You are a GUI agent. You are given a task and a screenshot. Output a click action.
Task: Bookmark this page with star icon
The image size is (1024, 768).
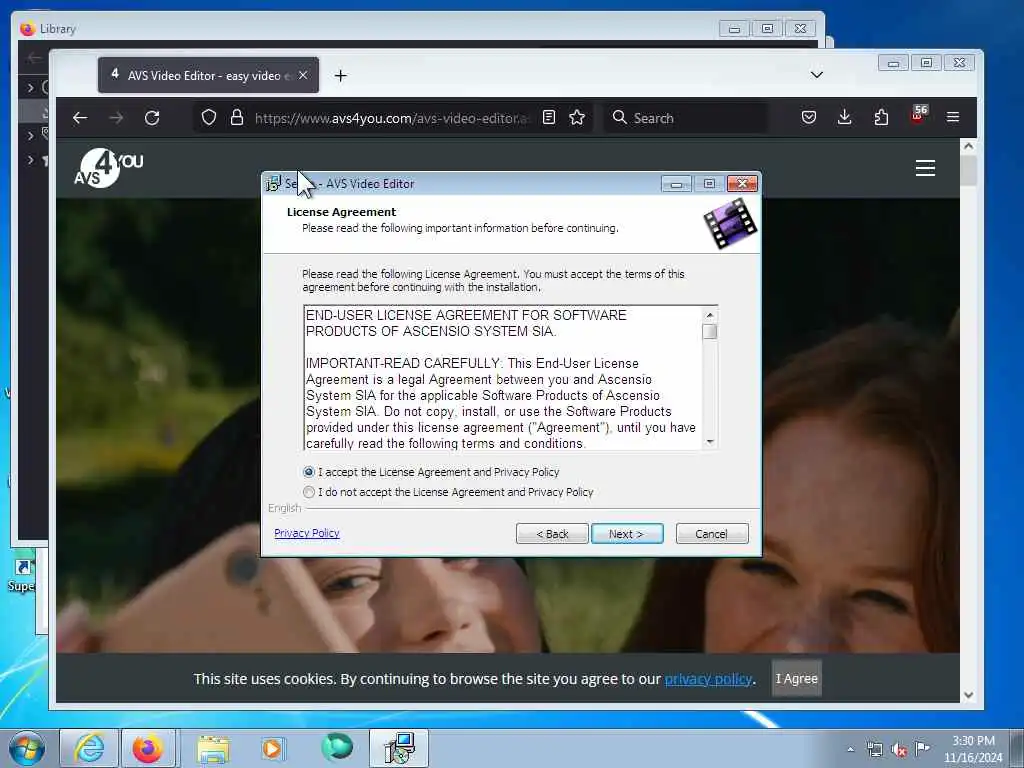[577, 118]
